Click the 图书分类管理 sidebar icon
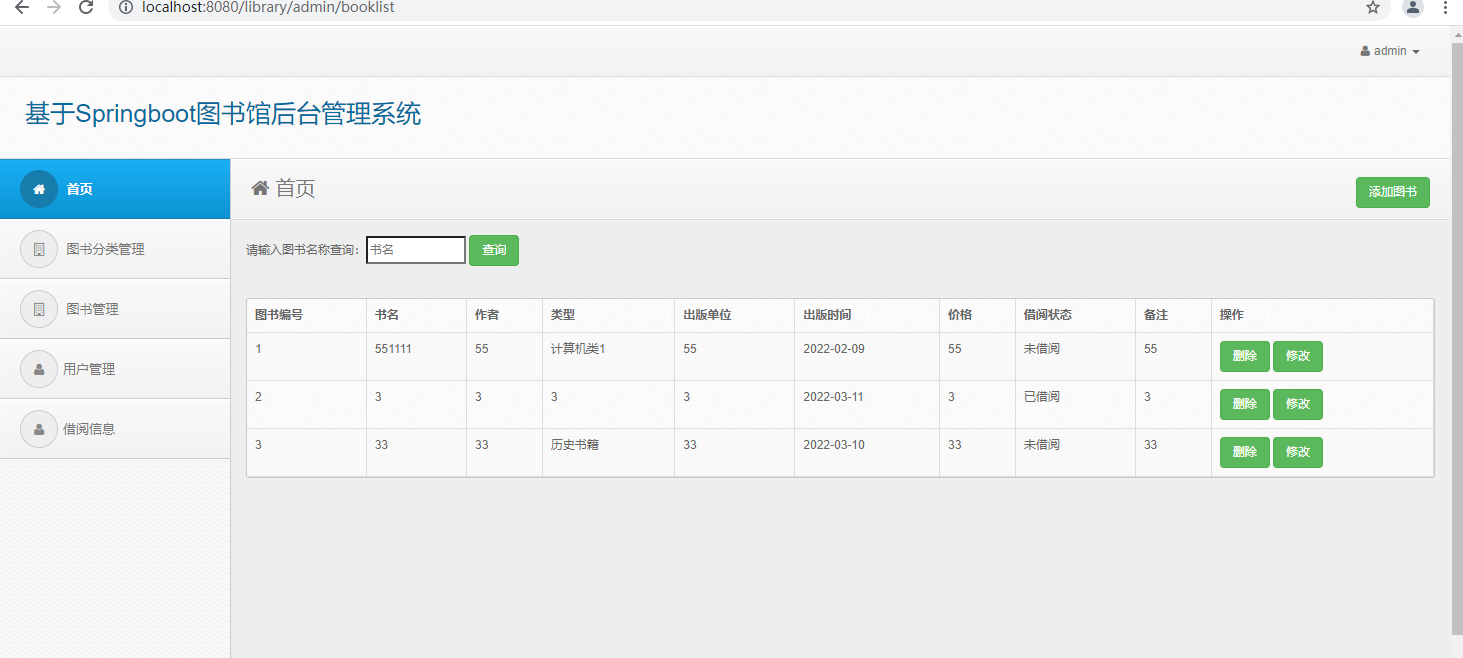 (39, 249)
